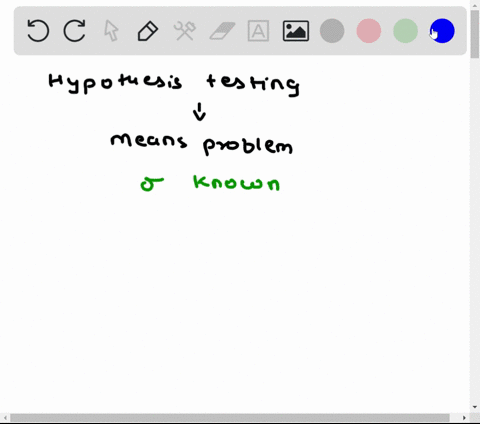Screen dimensions: 480x424
Task: Choose the pen drawing tool
Action: coord(148,31)
